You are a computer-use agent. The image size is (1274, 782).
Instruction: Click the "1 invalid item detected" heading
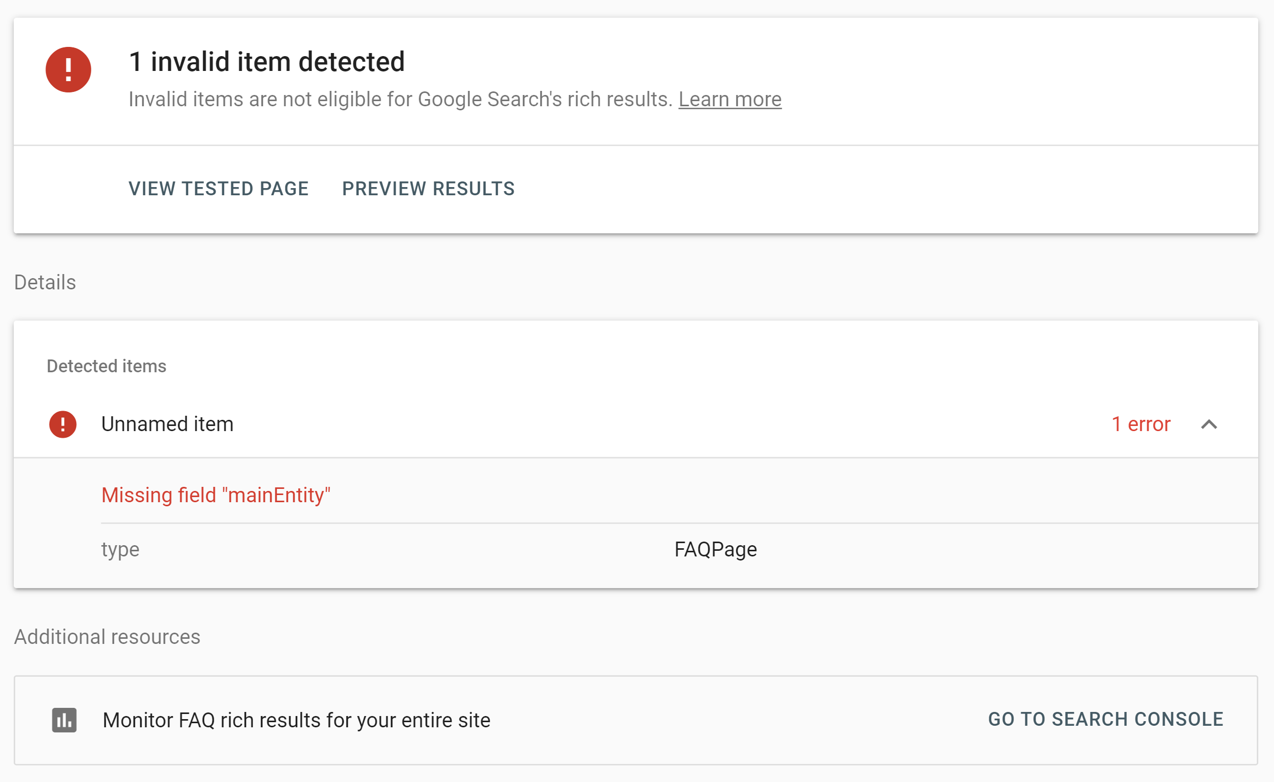pos(266,61)
